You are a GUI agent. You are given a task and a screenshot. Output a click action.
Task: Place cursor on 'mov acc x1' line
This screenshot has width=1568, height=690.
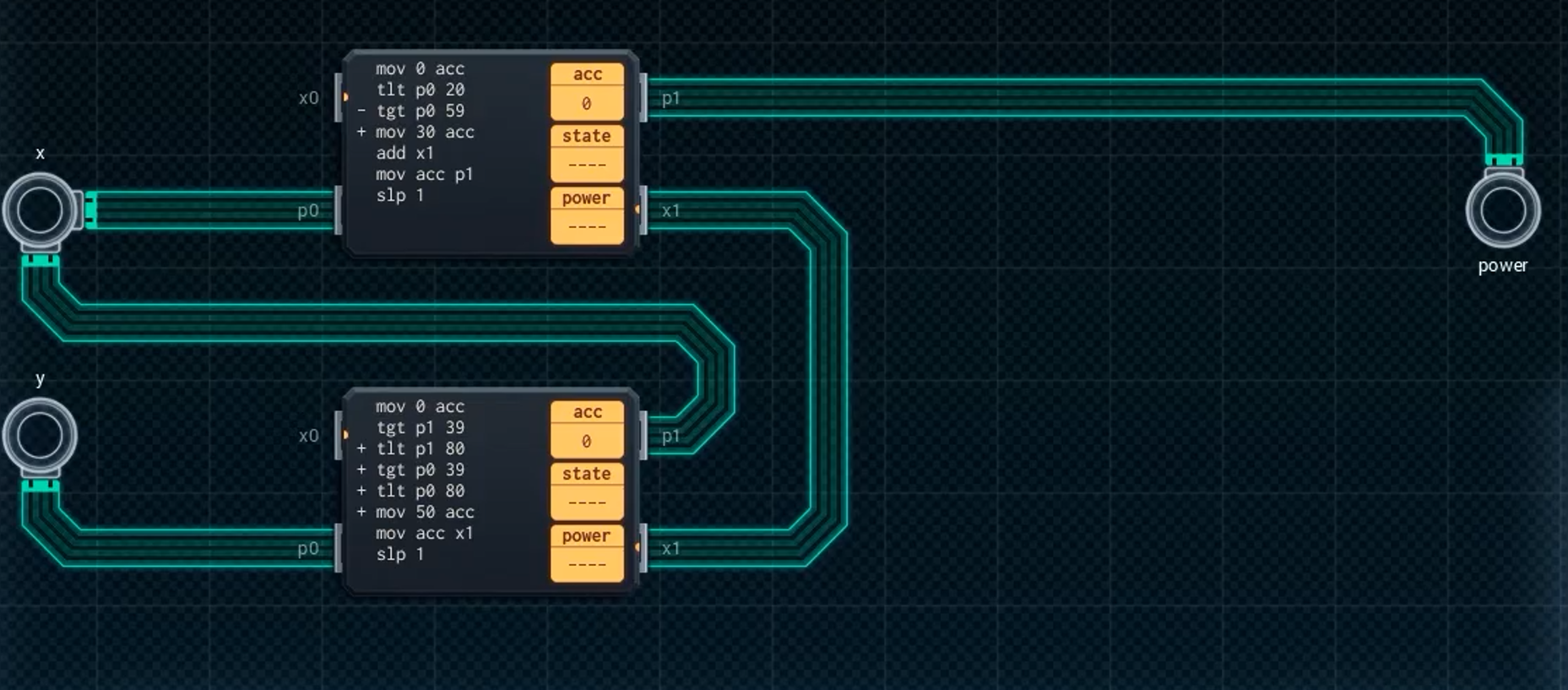pyautogui.click(x=424, y=533)
